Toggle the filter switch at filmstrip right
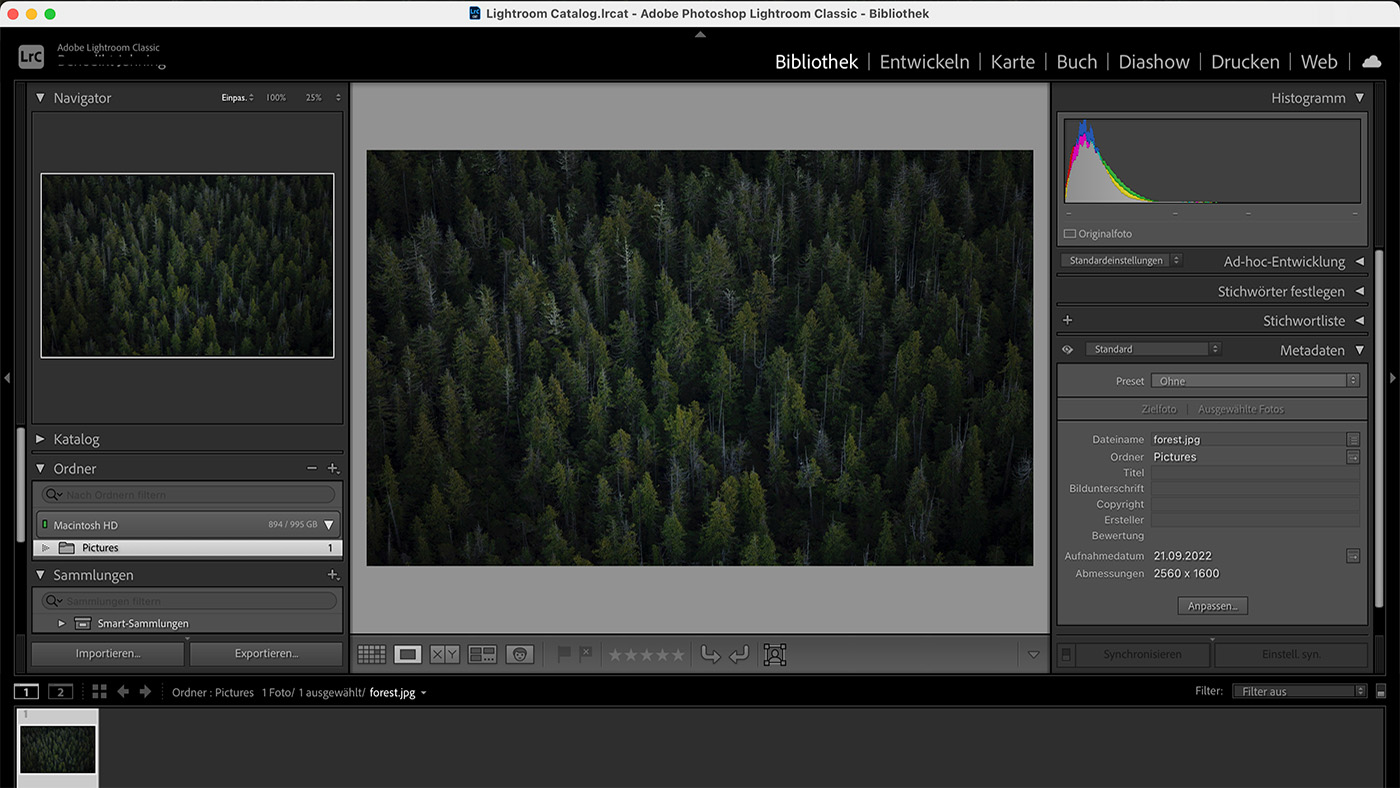 pos(1381,692)
